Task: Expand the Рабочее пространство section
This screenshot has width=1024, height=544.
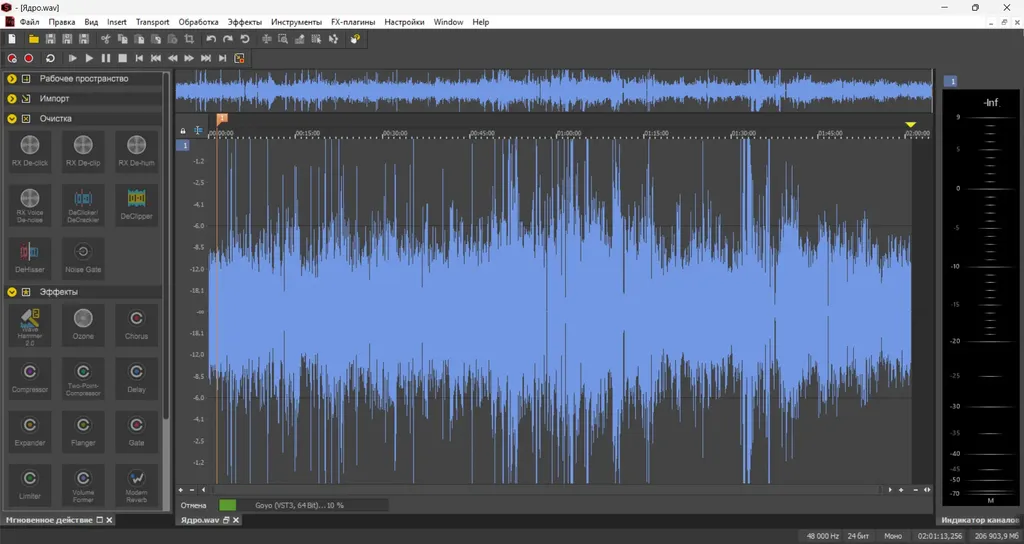Action: 12,78
